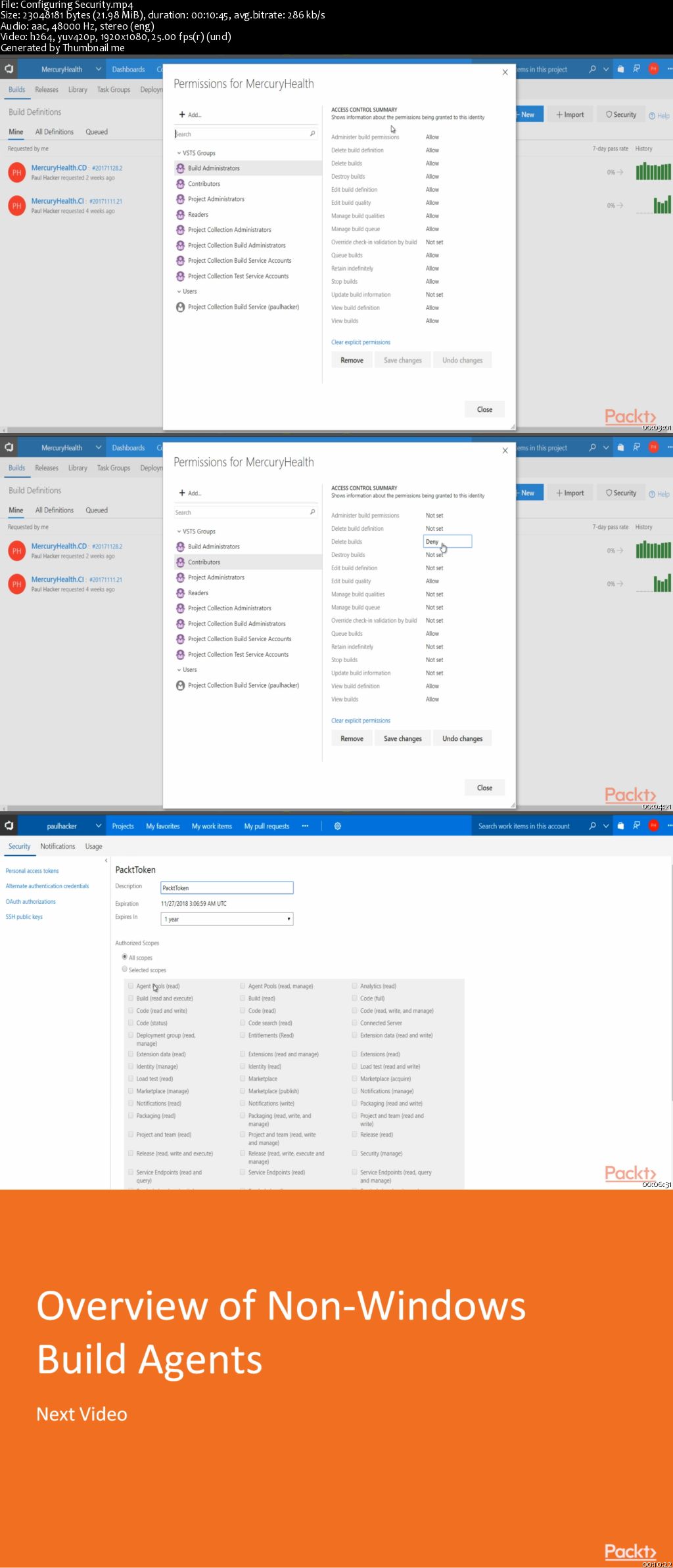The width and height of the screenshot is (673, 1568).
Task: Click the Security shield button in 00:03:01 frame
Action: pyautogui.click(x=621, y=114)
